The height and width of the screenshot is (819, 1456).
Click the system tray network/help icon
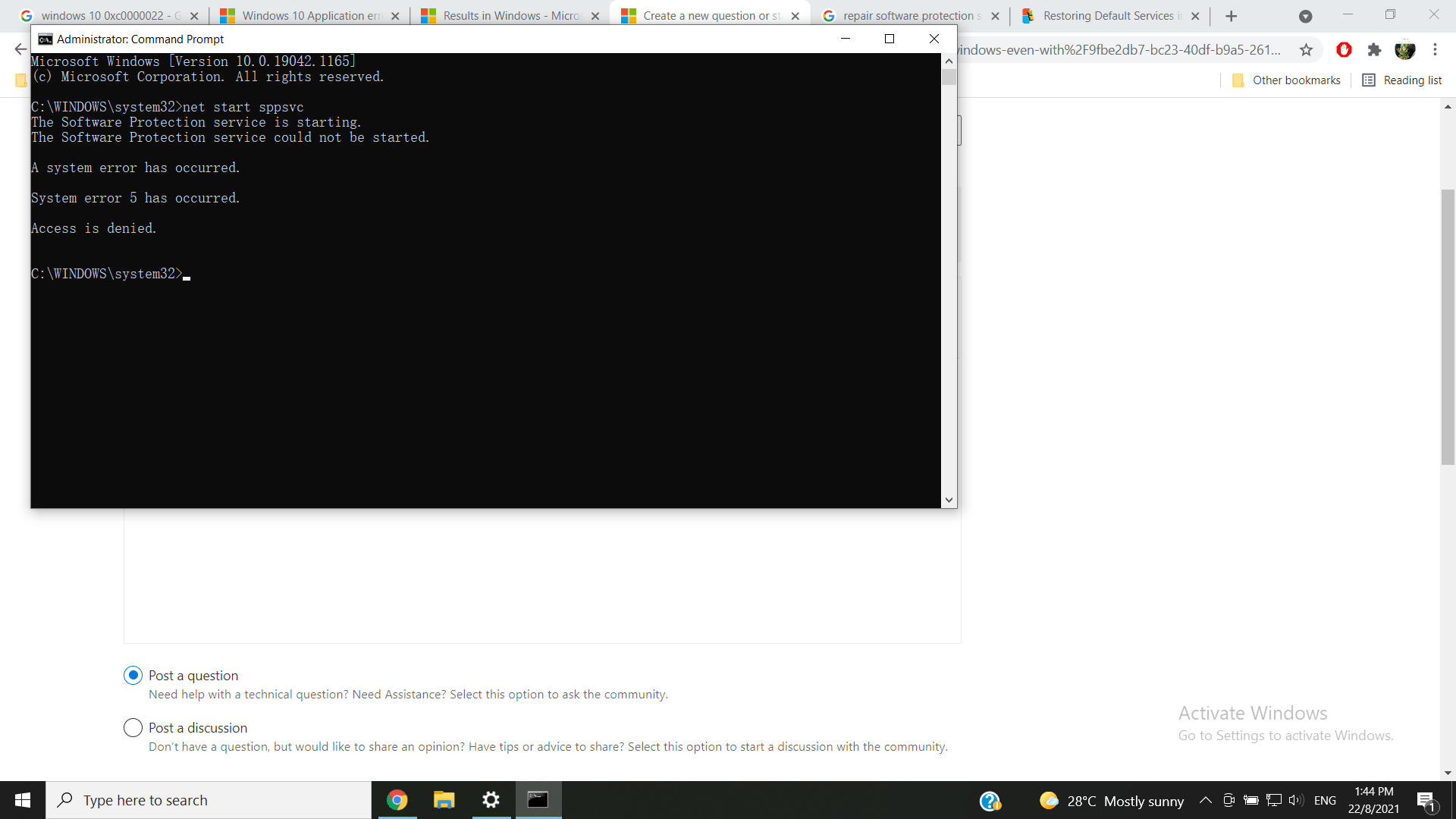[x=988, y=799]
